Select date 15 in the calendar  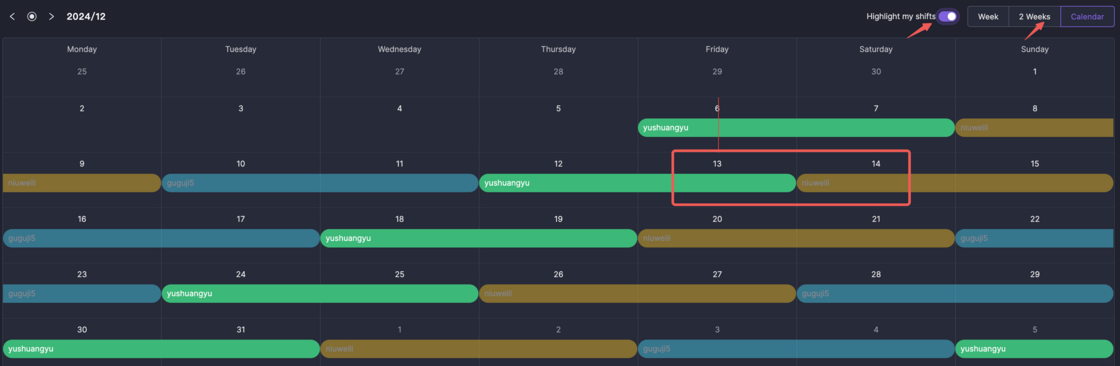pyautogui.click(x=1034, y=164)
